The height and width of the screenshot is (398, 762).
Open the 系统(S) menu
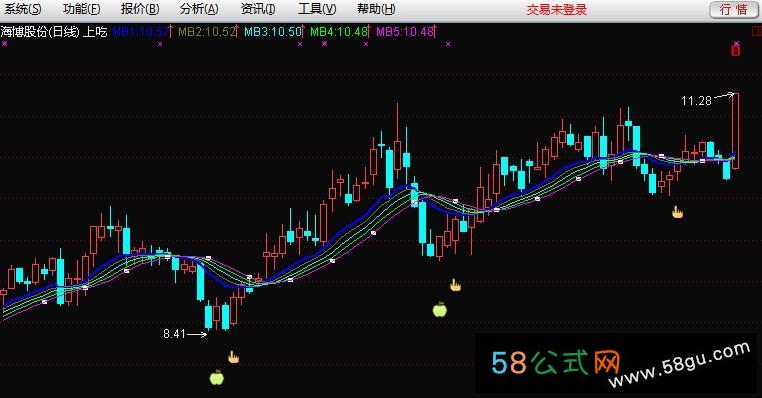click(21, 9)
